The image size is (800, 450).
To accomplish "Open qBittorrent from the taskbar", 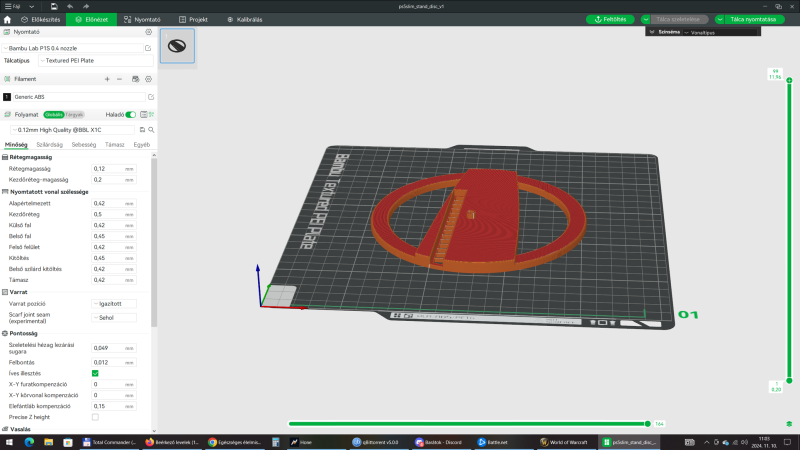I will pyautogui.click(x=377, y=442).
